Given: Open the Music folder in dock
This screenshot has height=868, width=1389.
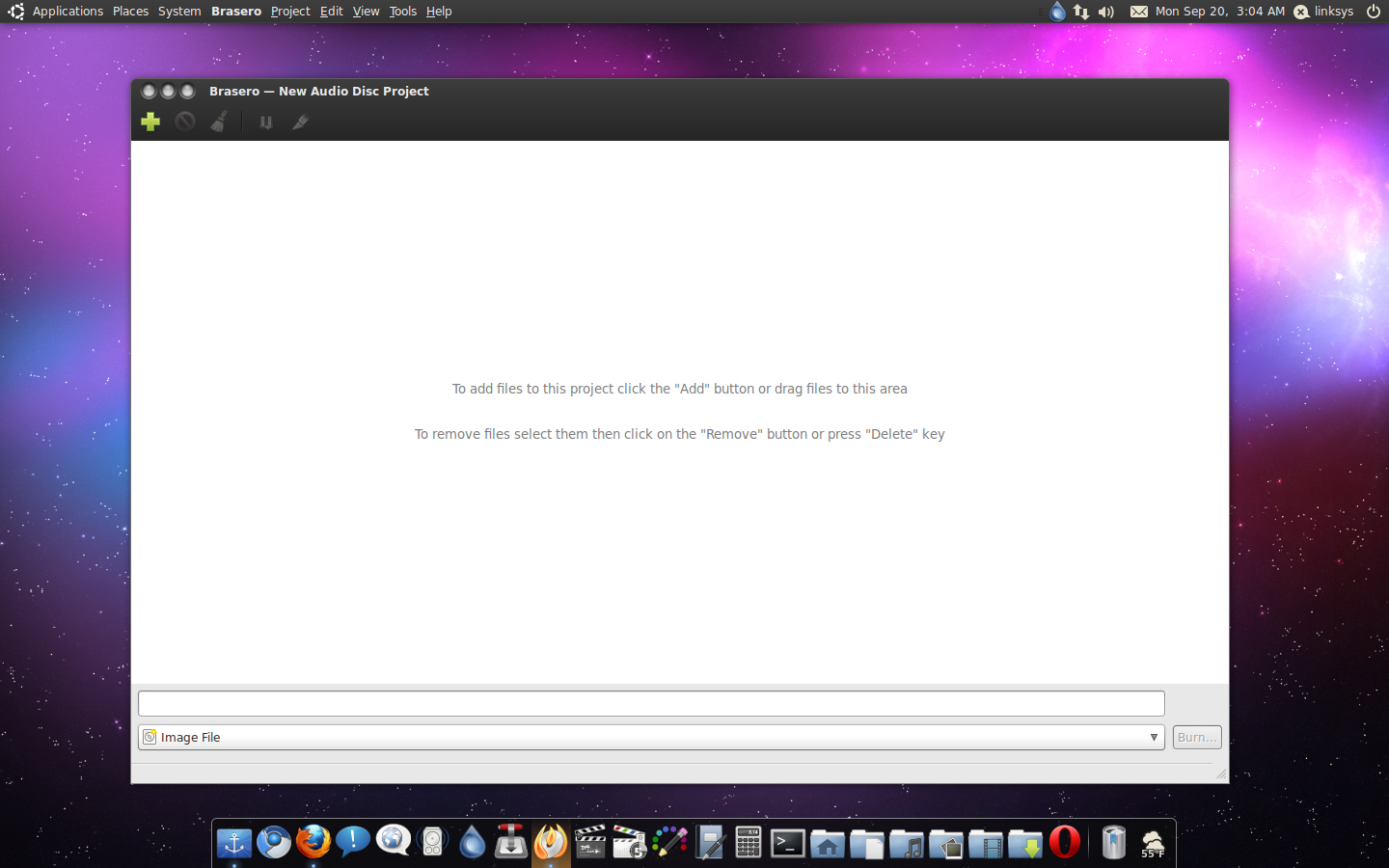Looking at the screenshot, I should point(907,844).
